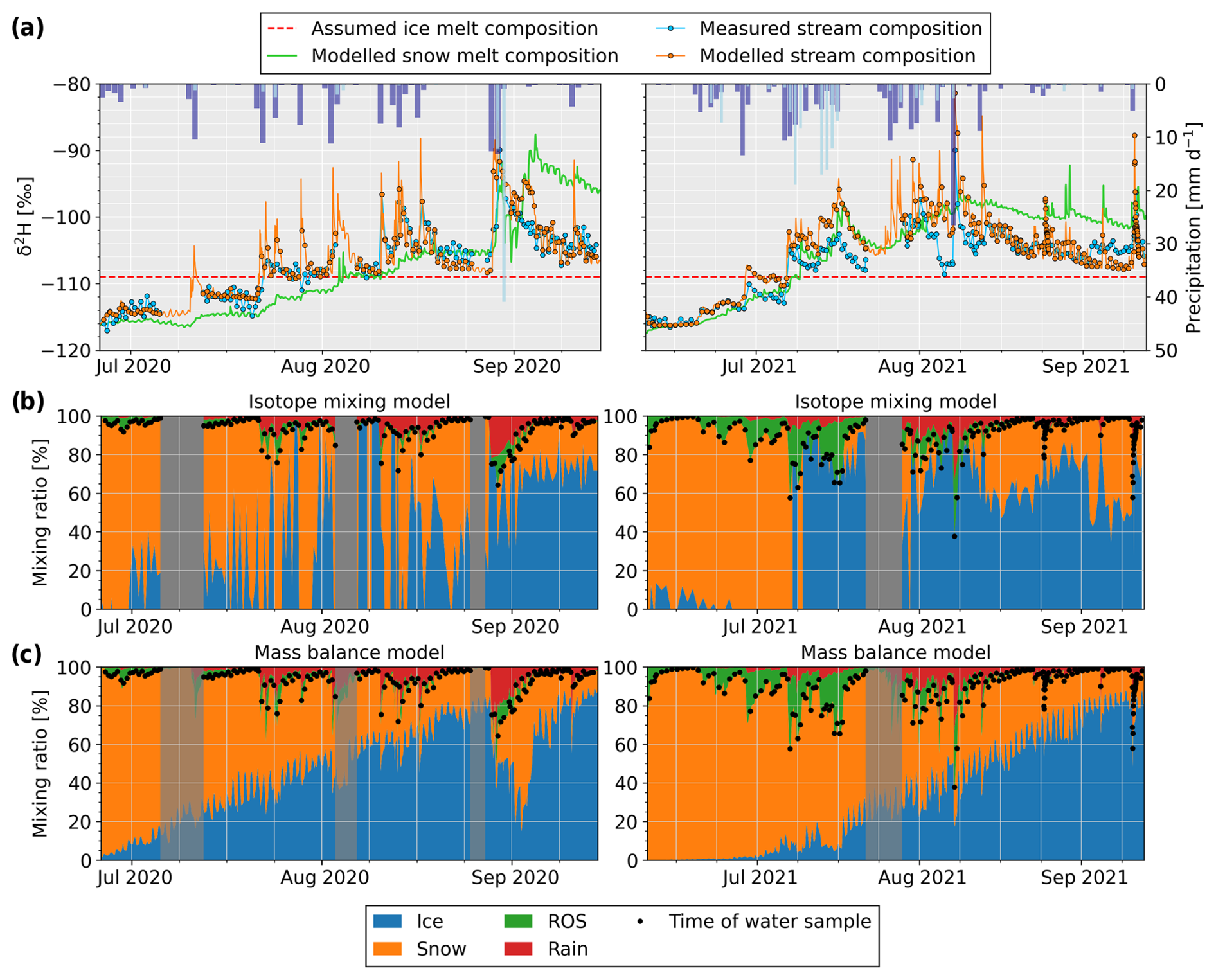Click 'Aug 2021' tick label in panel (a)
The width and height of the screenshot is (1216, 980).
tap(922, 367)
